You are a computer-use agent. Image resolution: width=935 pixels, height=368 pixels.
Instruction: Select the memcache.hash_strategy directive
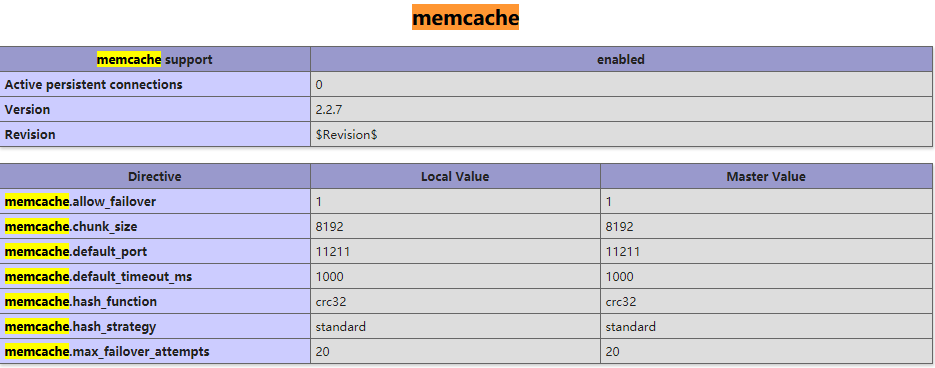pos(80,327)
